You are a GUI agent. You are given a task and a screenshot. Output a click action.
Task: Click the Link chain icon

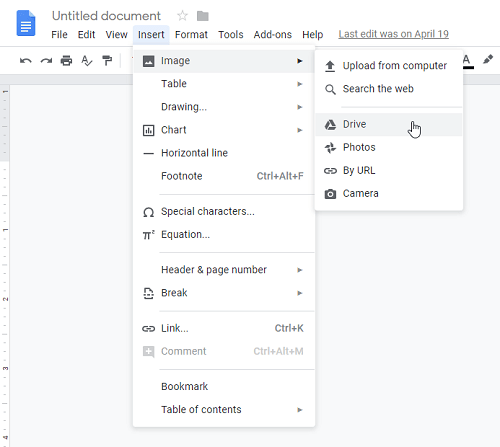pos(148,329)
